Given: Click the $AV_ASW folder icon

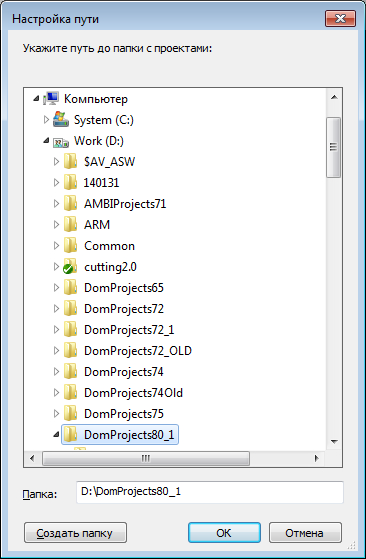Looking at the screenshot, I should point(71,161).
